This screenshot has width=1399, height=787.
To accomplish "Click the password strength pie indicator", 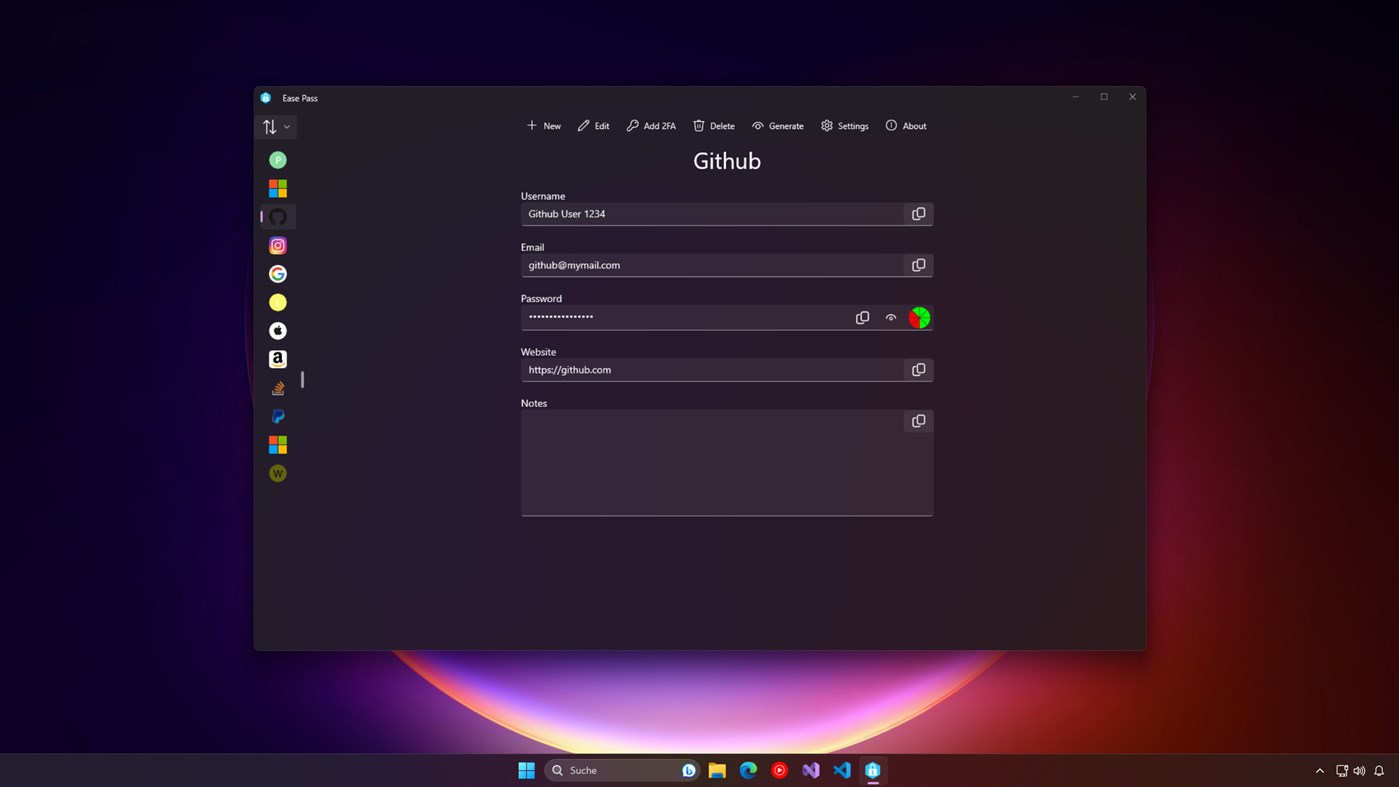I will coord(920,318).
